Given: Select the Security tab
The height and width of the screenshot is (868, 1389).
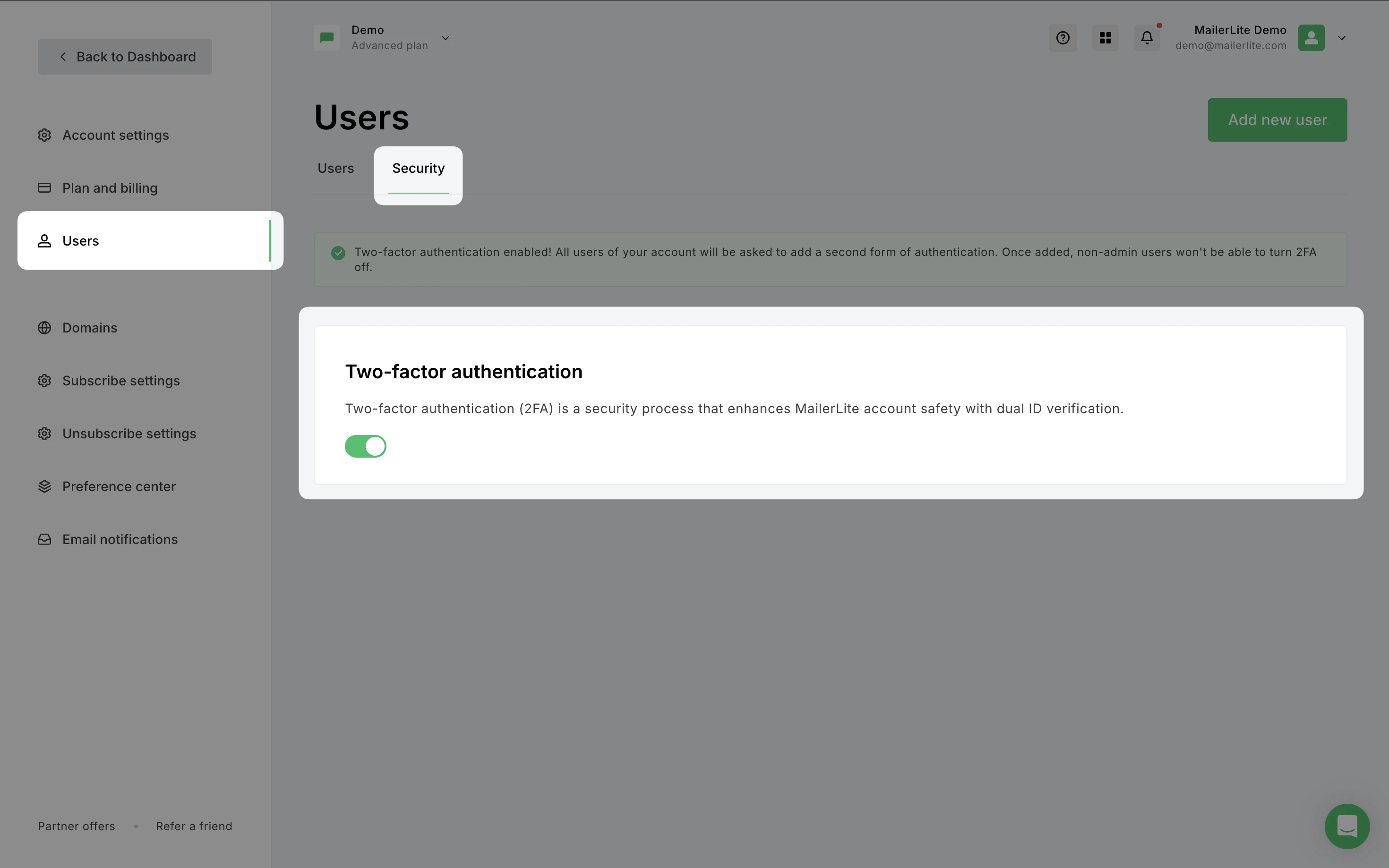Looking at the screenshot, I should tap(418, 168).
